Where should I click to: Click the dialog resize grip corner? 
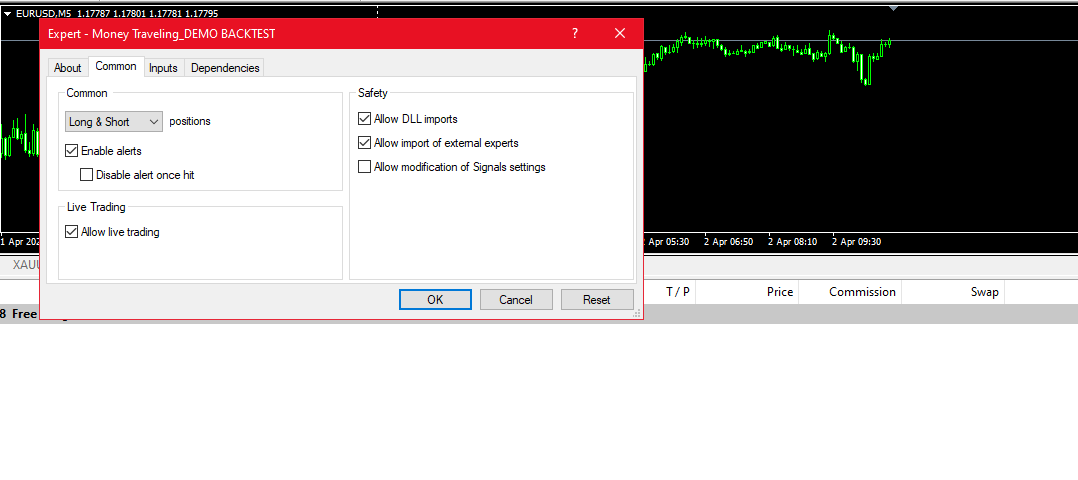point(637,313)
